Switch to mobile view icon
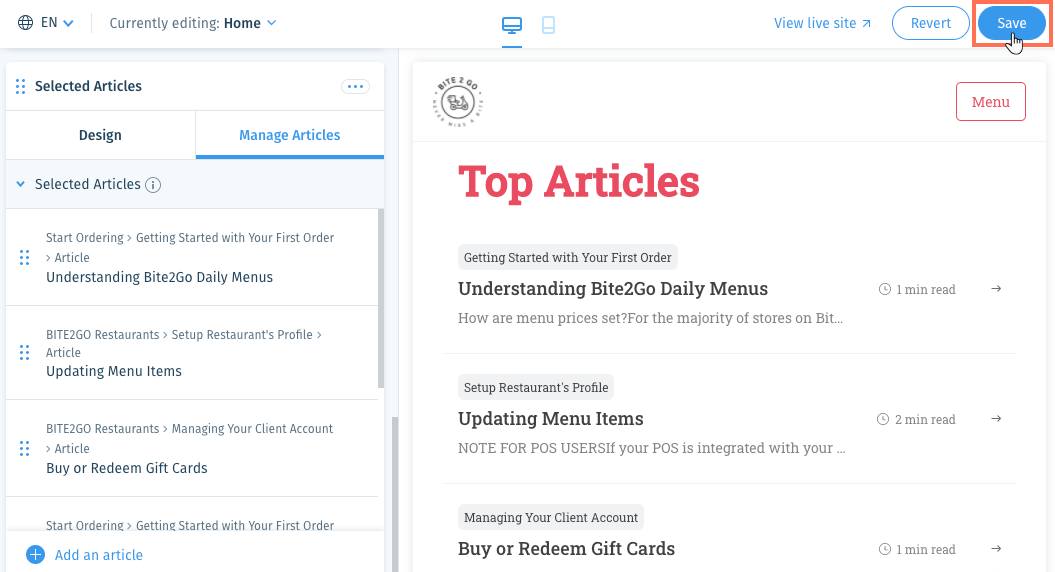The height and width of the screenshot is (572, 1055). point(548,26)
